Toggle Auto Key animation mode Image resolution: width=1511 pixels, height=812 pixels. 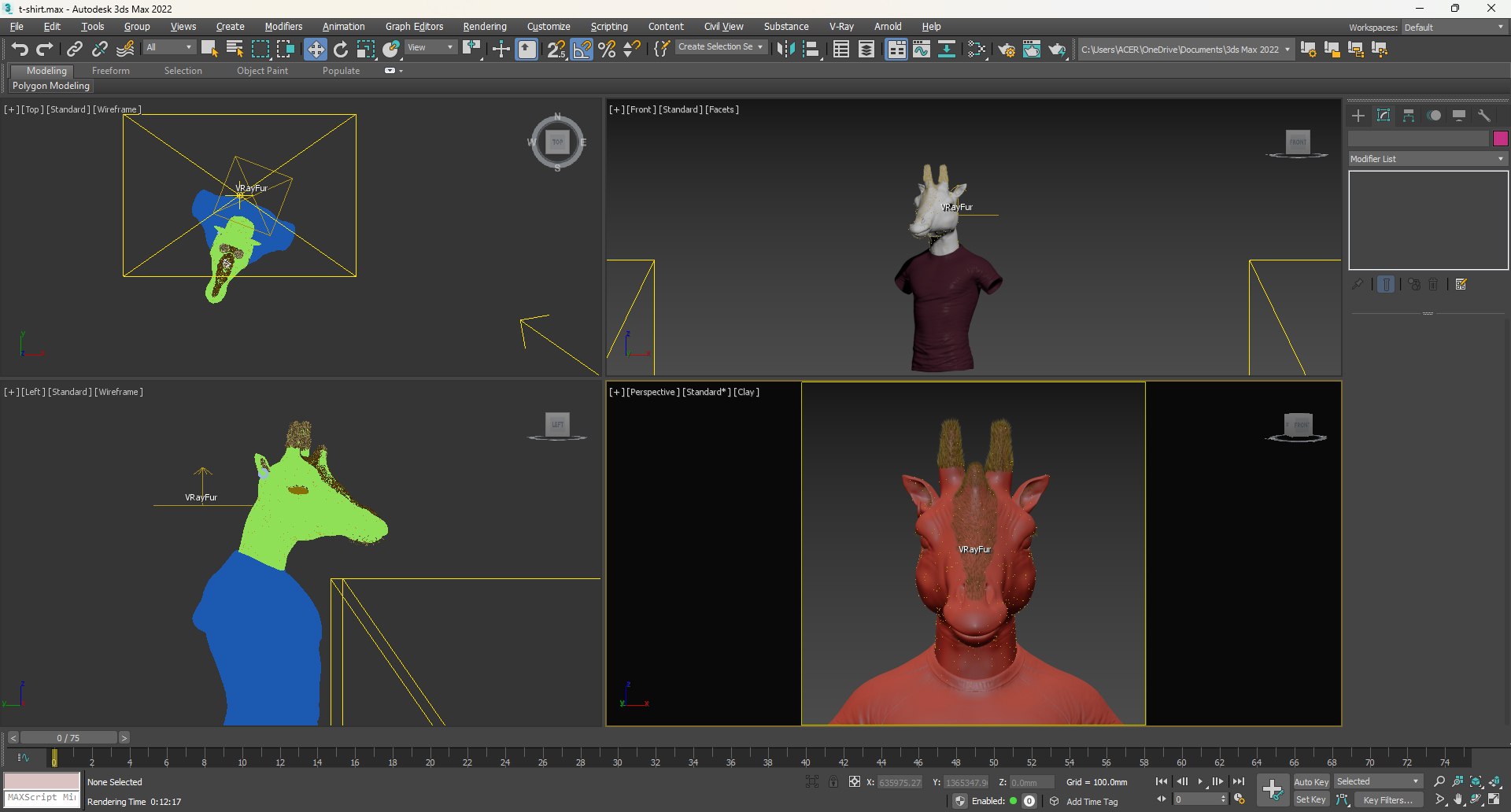coord(1311,781)
